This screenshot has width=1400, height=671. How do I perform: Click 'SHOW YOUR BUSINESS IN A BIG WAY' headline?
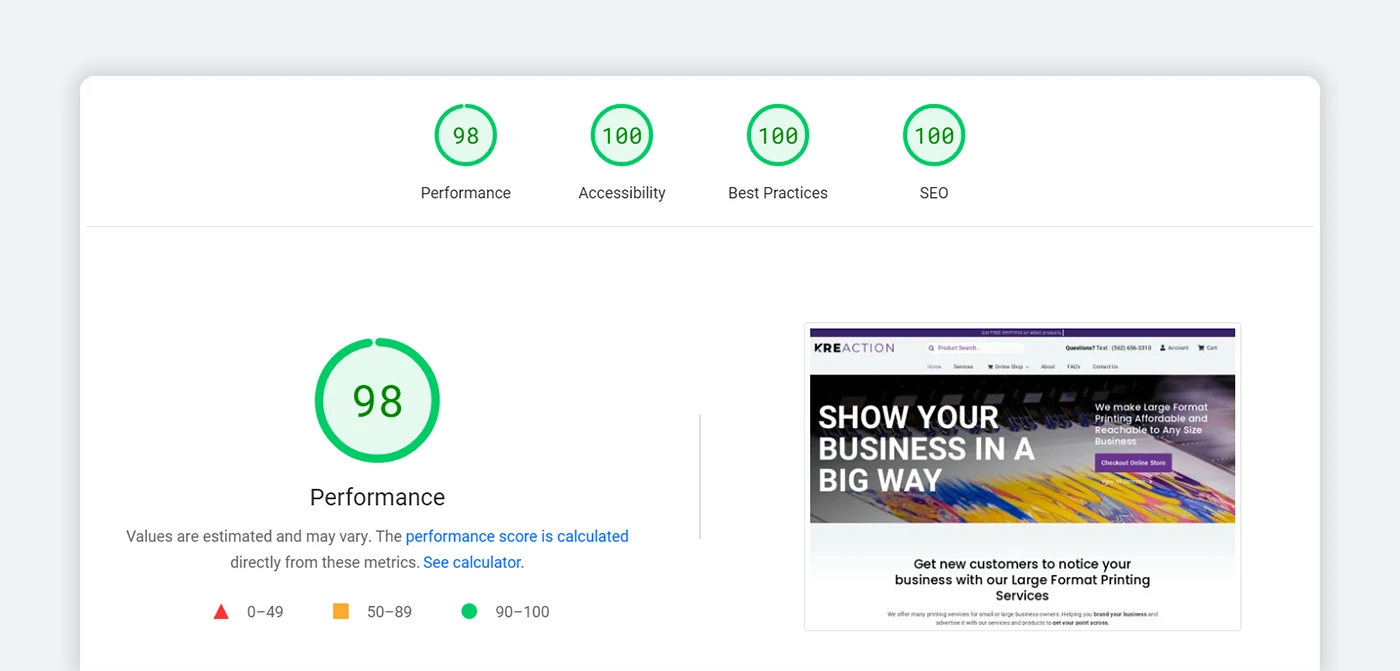pyautogui.click(x=926, y=448)
